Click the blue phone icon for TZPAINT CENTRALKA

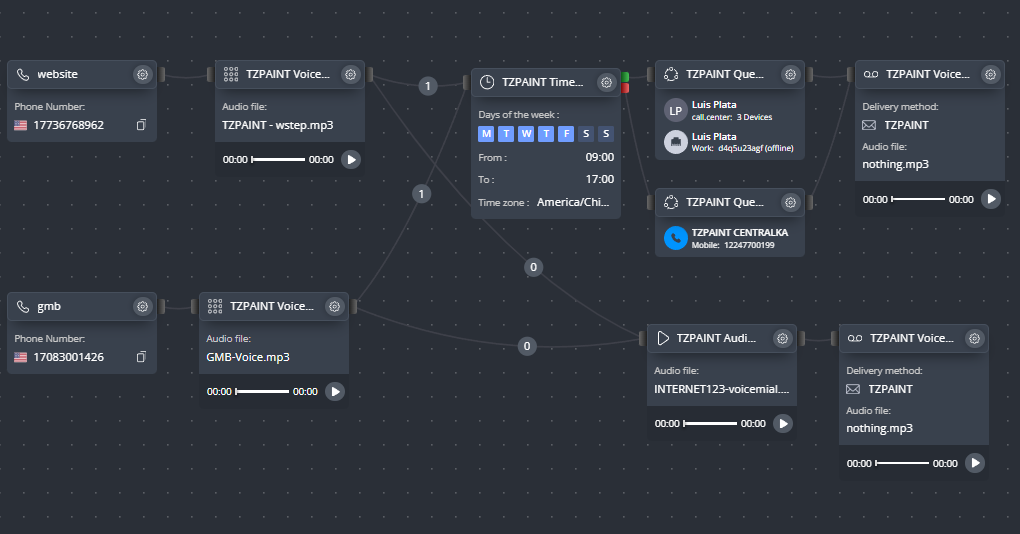pos(675,238)
